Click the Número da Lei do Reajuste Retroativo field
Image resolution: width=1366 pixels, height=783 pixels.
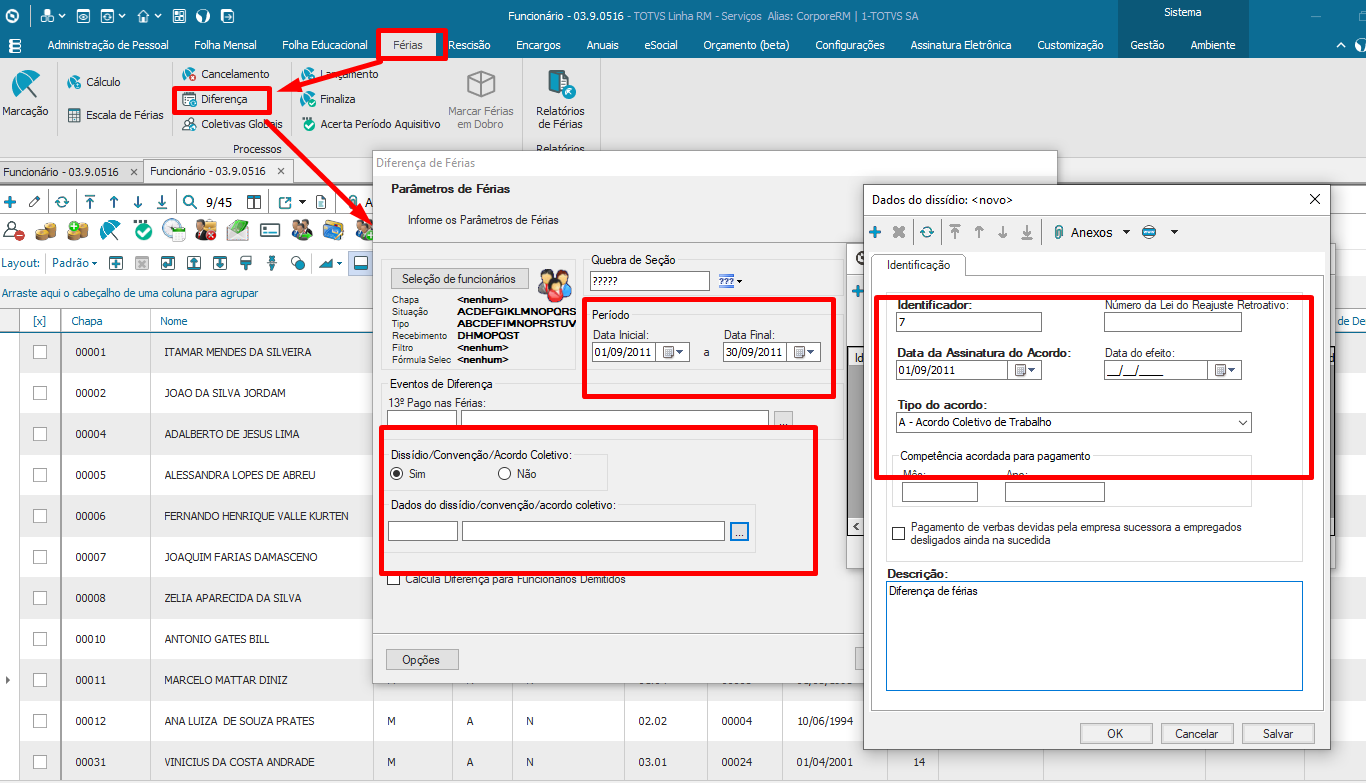coord(1173,322)
